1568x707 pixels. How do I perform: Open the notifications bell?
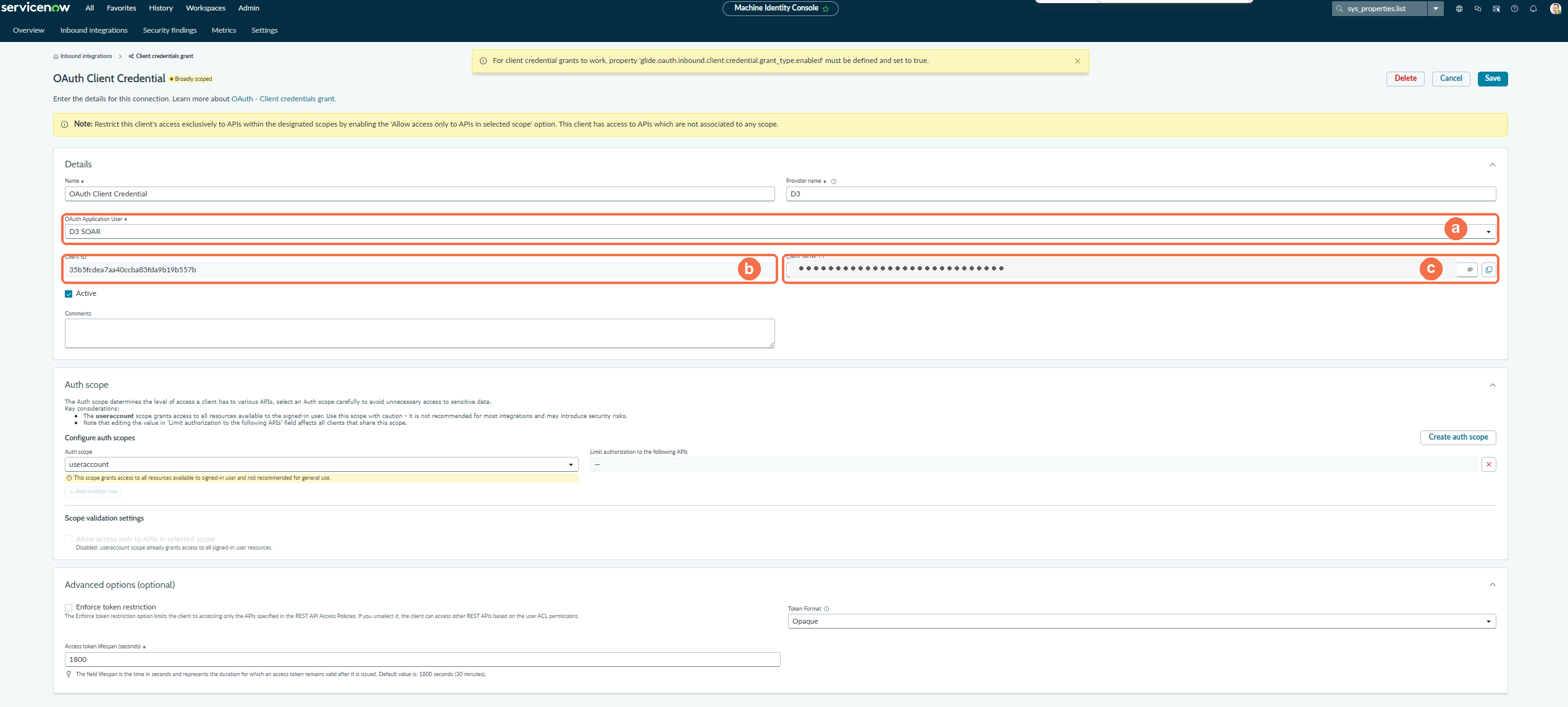(1533, 9)
